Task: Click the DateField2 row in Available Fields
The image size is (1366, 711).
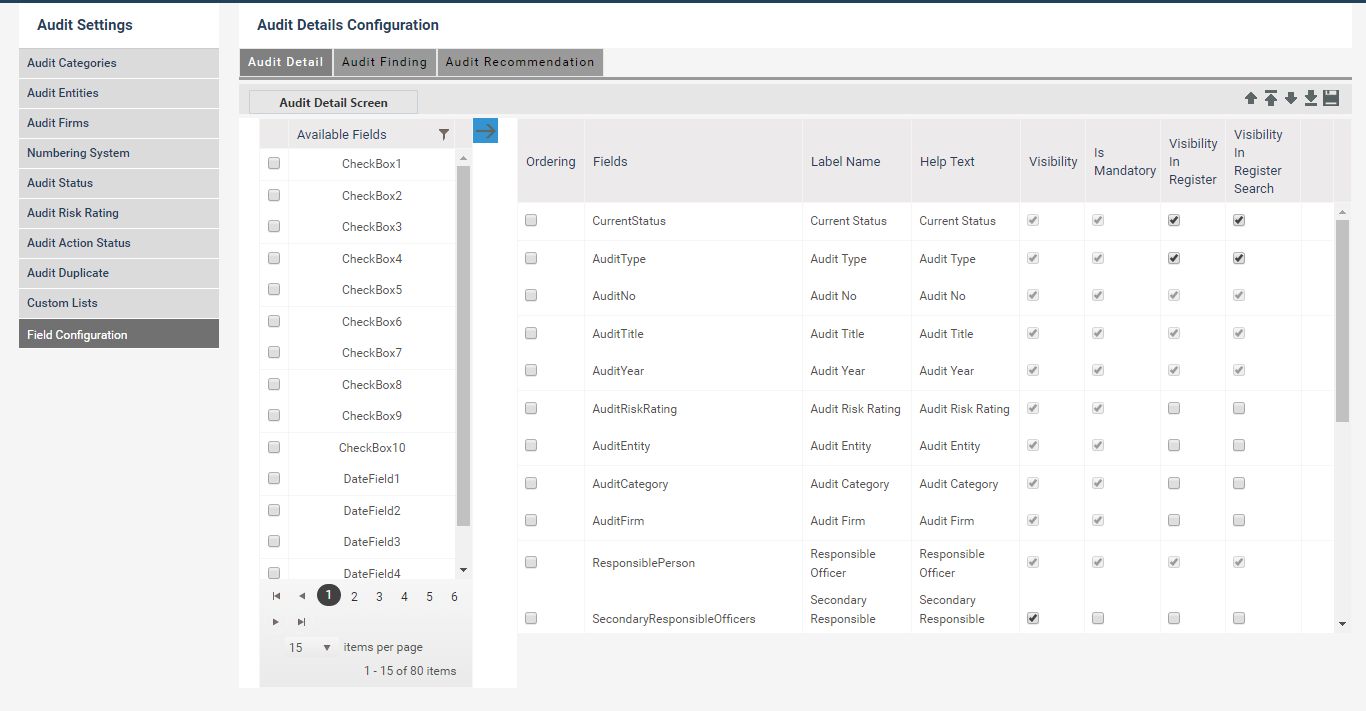Action: pyautogui.click(x=371, y=510)
